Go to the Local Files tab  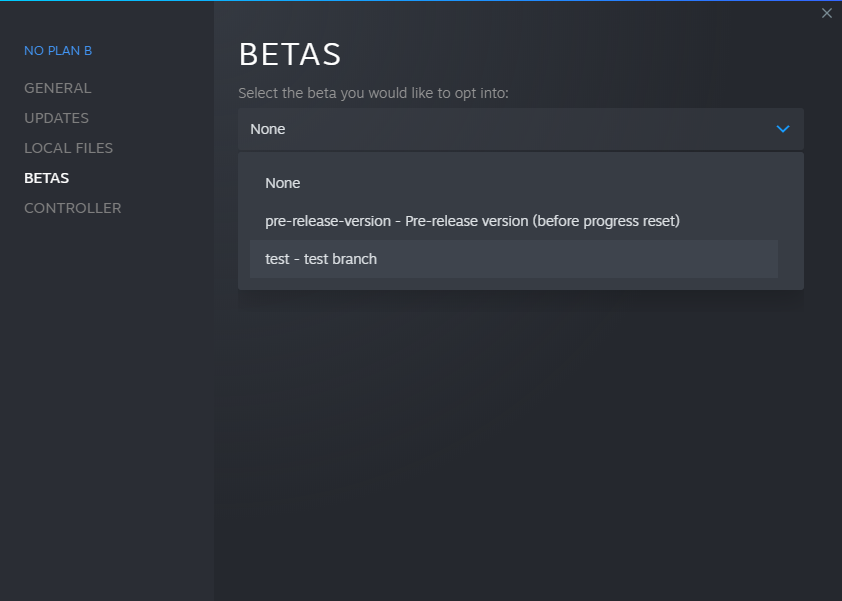[68, 148]
